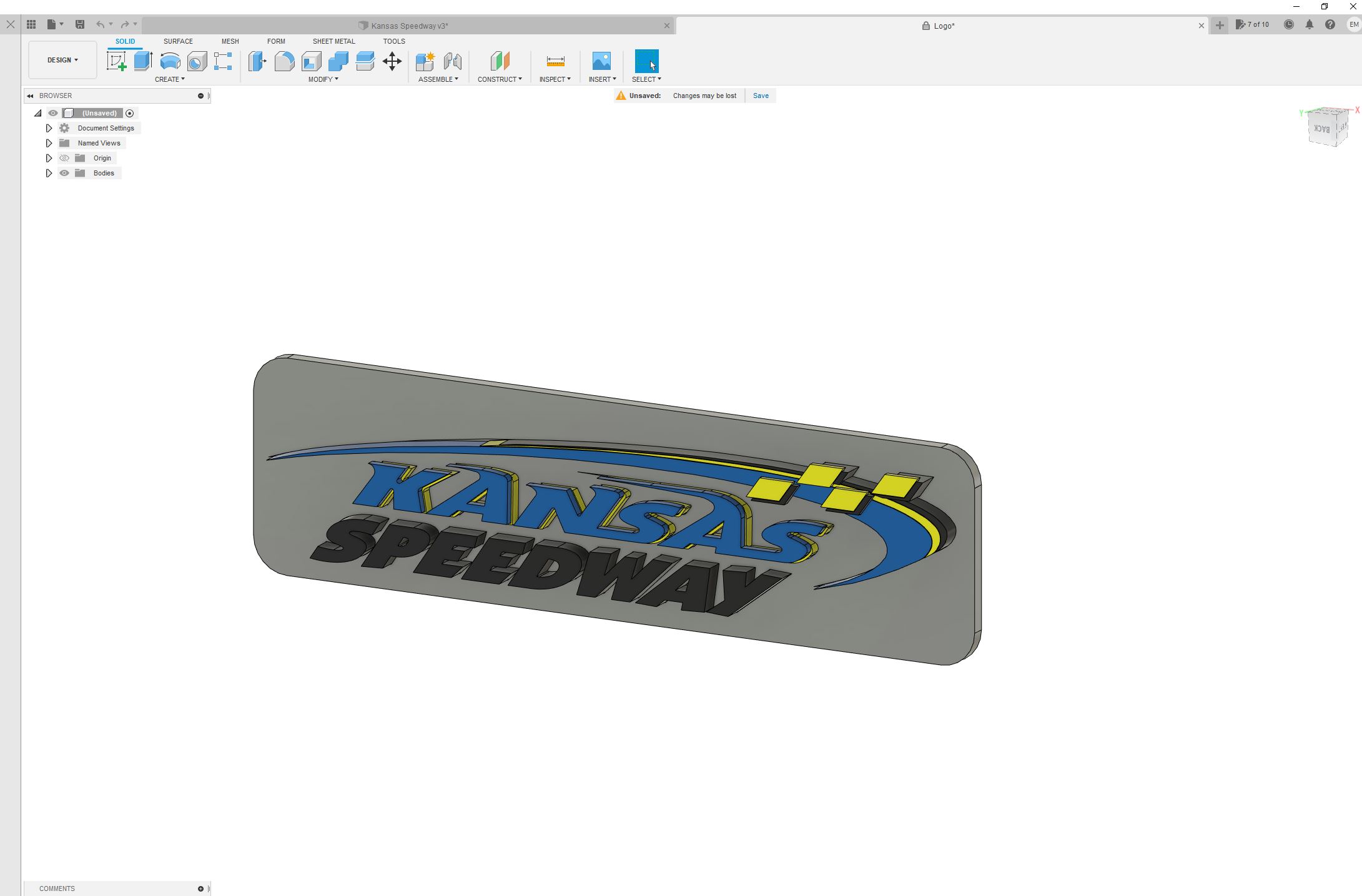
Task: Click the Insert Image icon
Action: (x=601, y=61)
